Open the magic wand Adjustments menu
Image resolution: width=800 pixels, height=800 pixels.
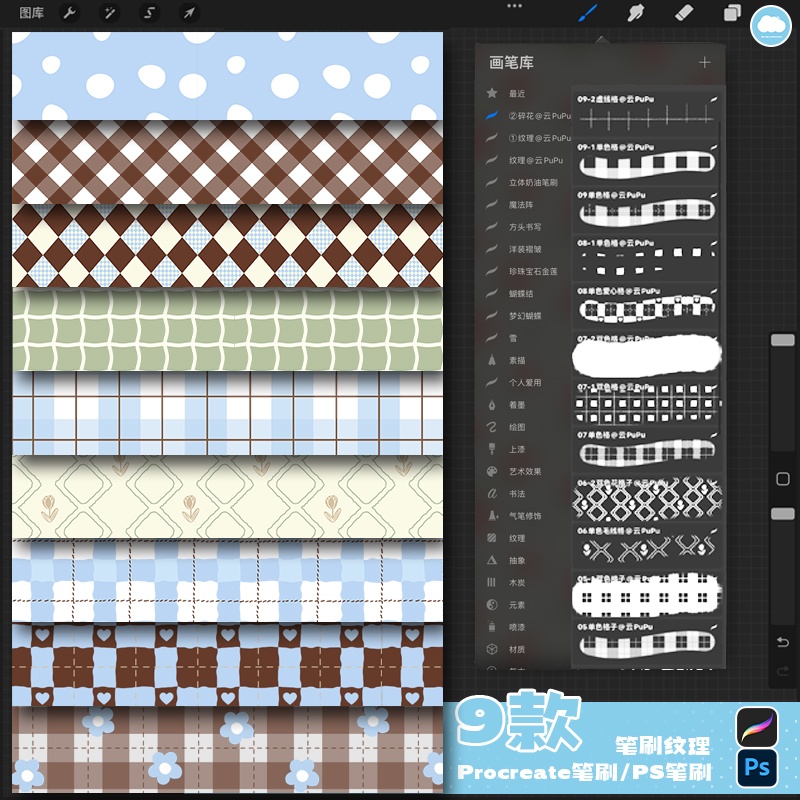coord(110,13)
